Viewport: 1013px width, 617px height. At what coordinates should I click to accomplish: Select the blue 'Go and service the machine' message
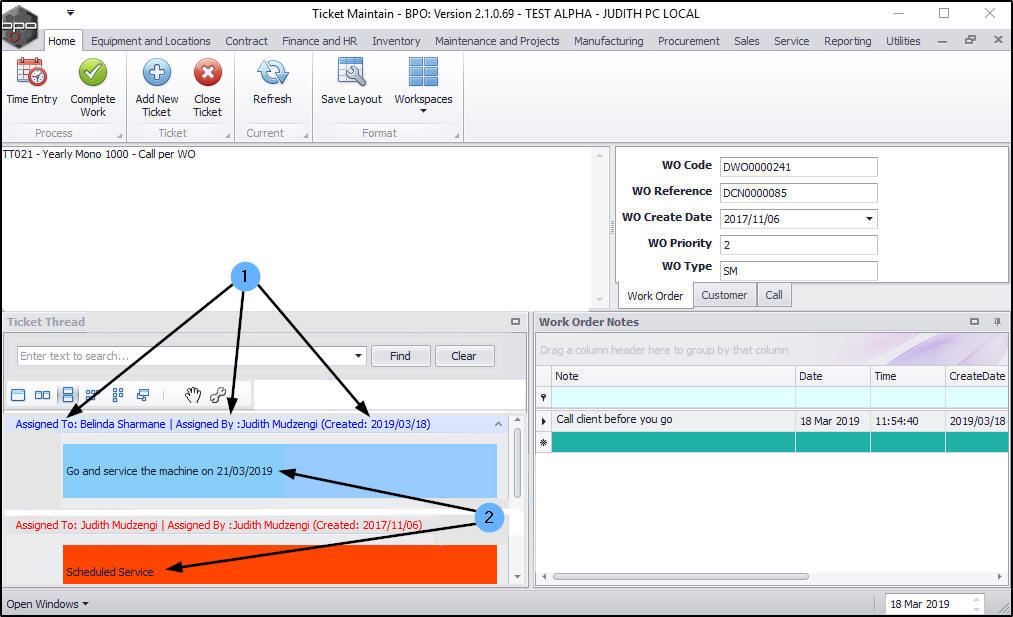click(x=280, y=471)
